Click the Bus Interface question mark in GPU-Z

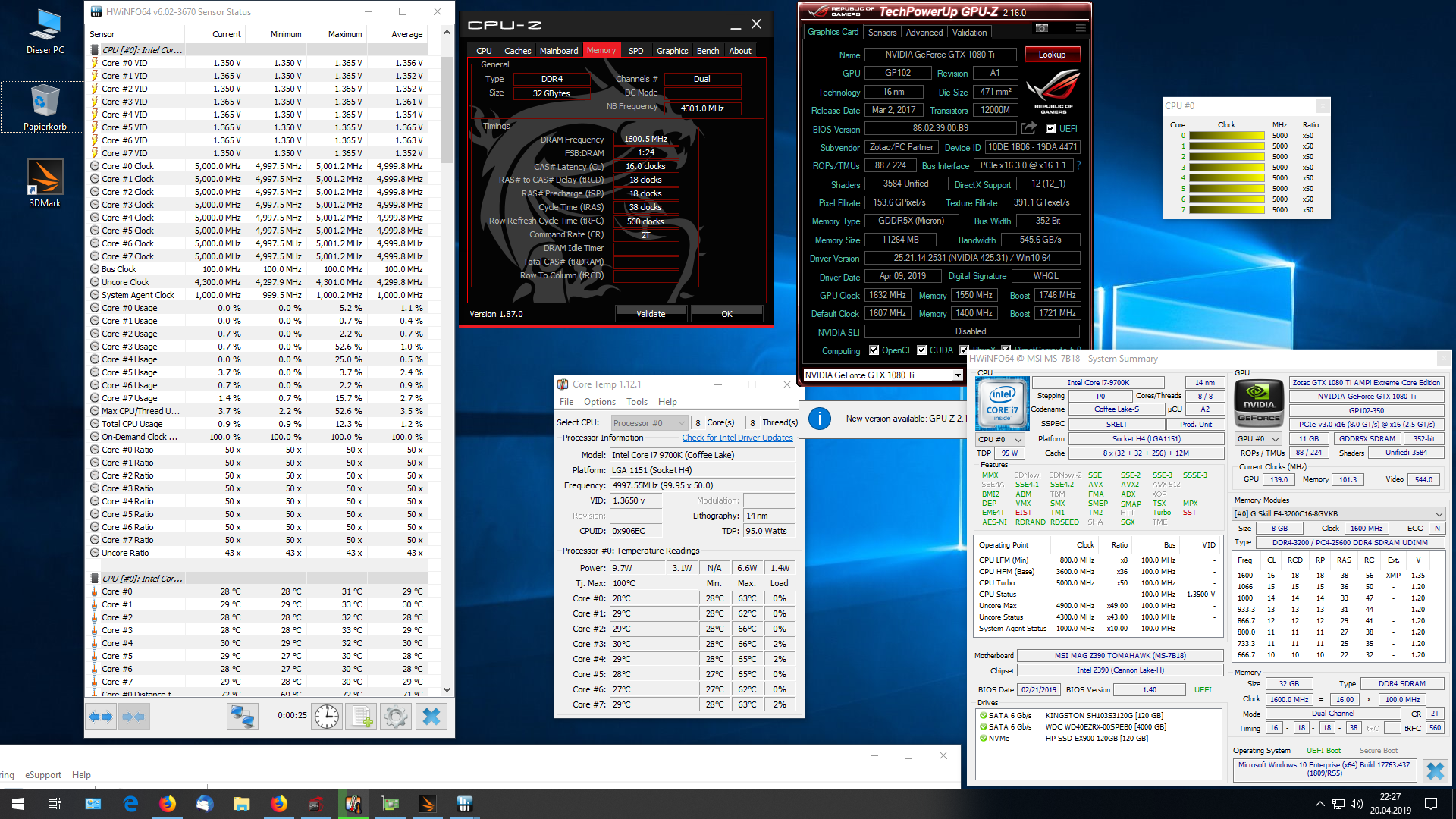click(1078, 165)
